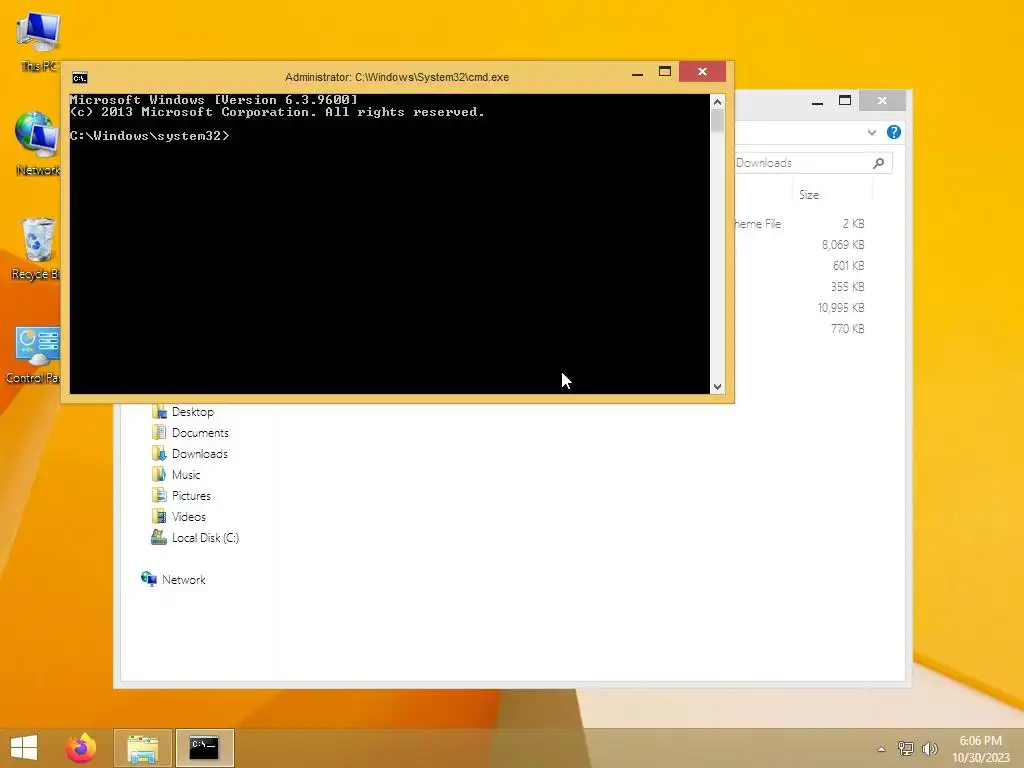
Task: Select Command Prompt taskbar button
Action: [204, 748]
